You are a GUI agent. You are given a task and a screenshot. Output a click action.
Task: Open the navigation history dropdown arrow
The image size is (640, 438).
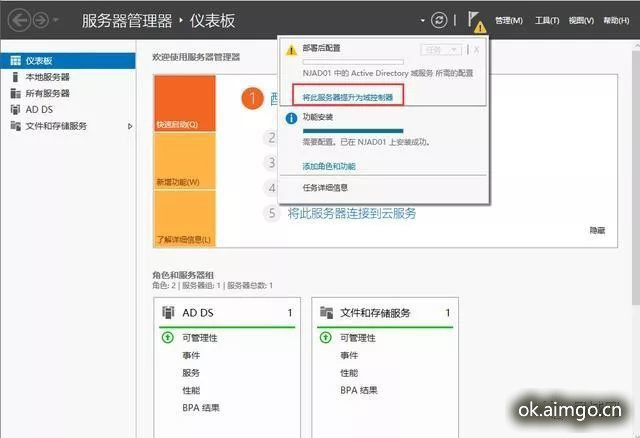point(56,20)
